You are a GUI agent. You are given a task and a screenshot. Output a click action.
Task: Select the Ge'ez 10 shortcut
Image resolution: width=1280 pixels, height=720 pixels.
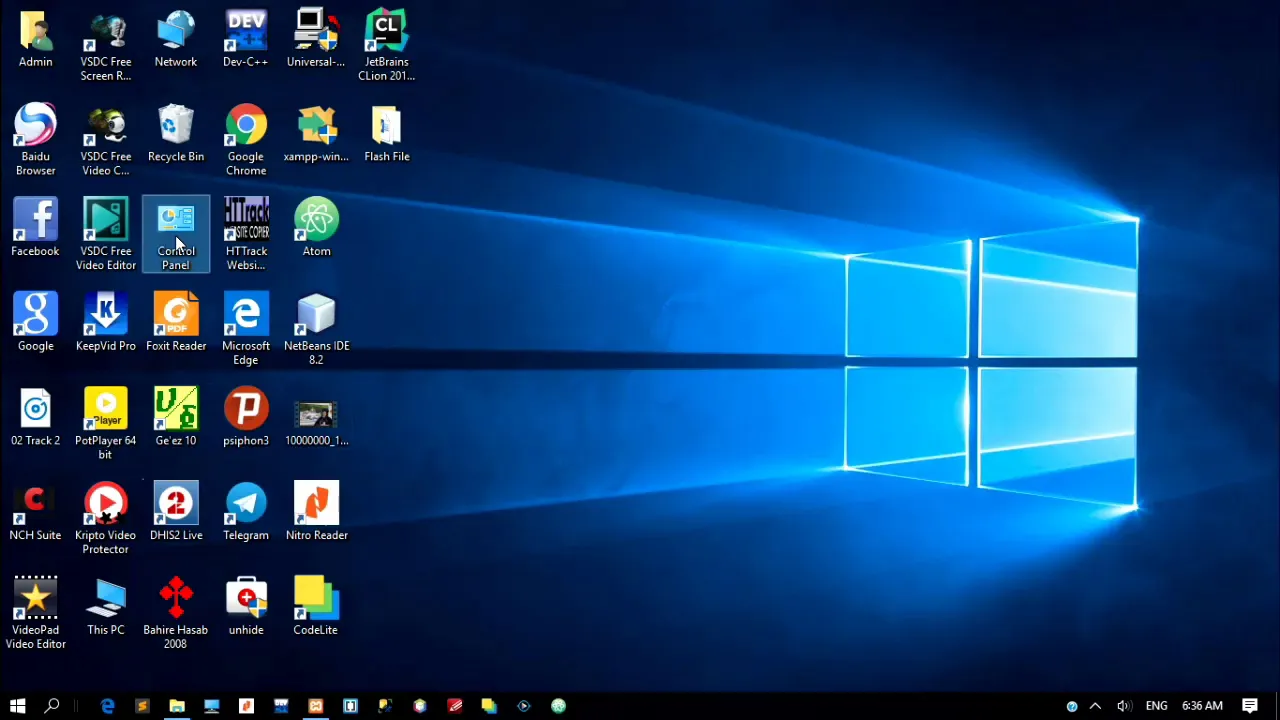(176, 418)
